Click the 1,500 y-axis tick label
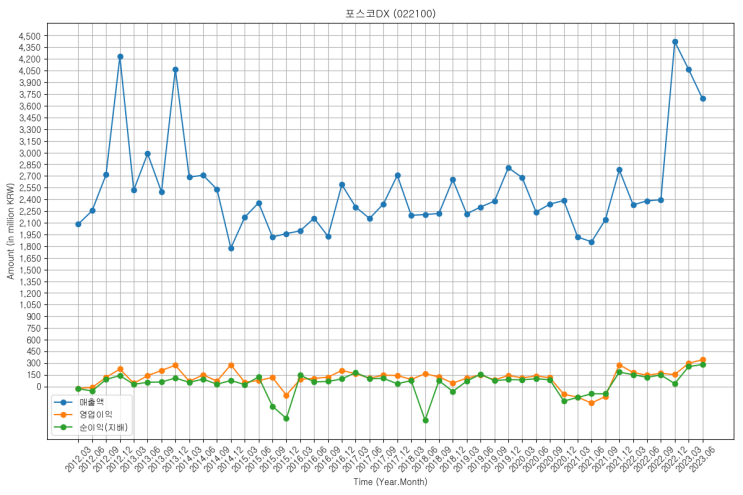 click(x=29, y=270)
